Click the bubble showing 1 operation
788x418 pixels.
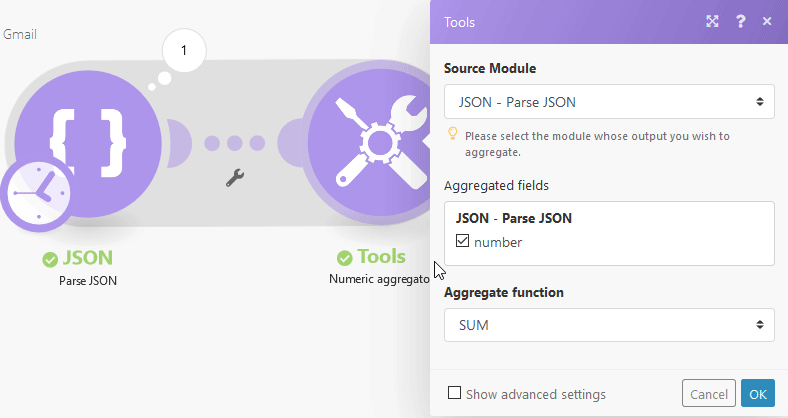coord(184,50)
